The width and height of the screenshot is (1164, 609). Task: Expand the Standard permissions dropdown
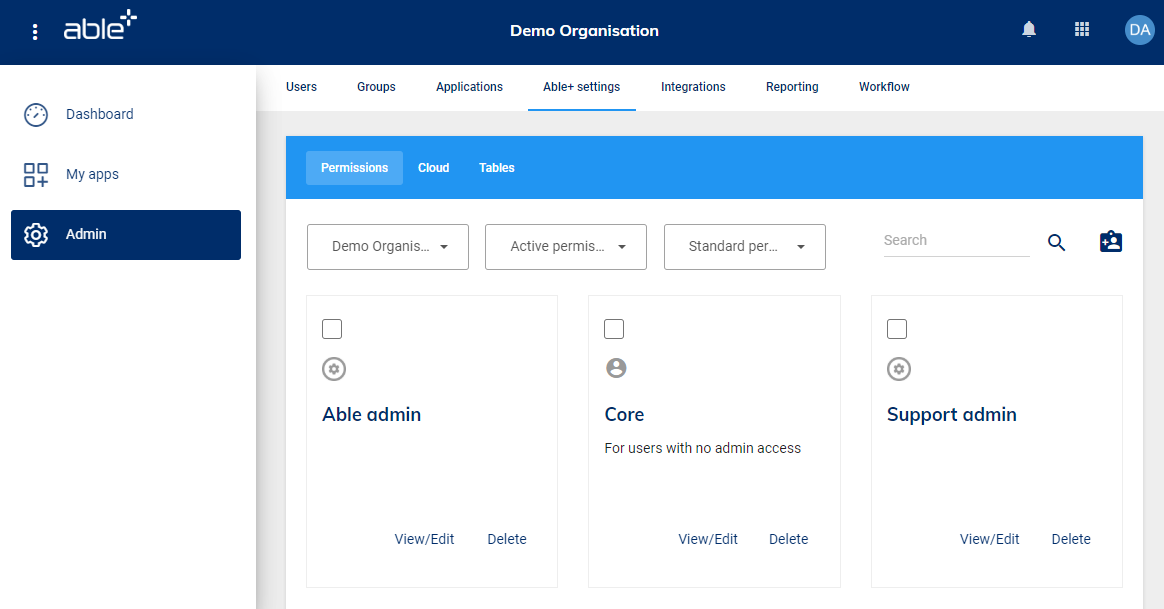point(745,247)
